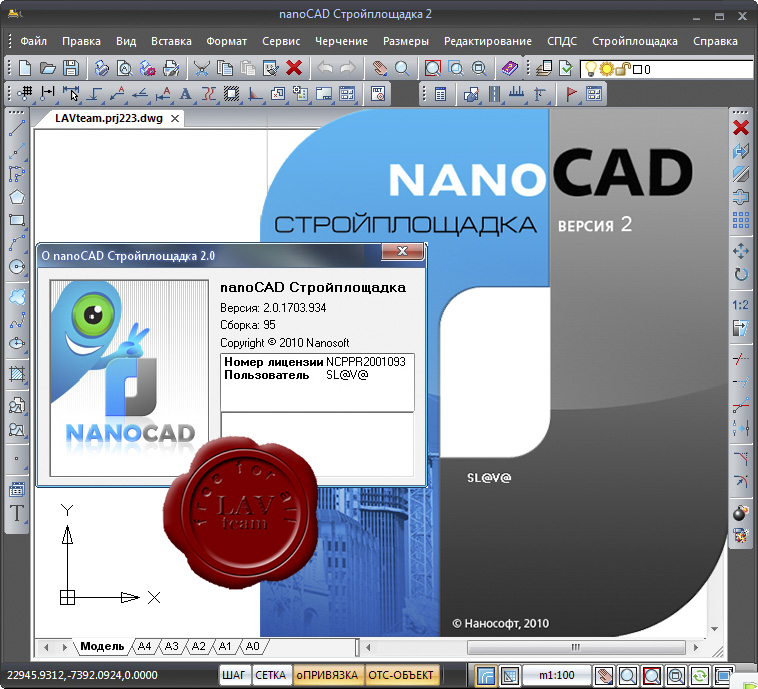Toggle оПРИВЯЗКА object snap

pyautogui.click(x=327, y=675)
